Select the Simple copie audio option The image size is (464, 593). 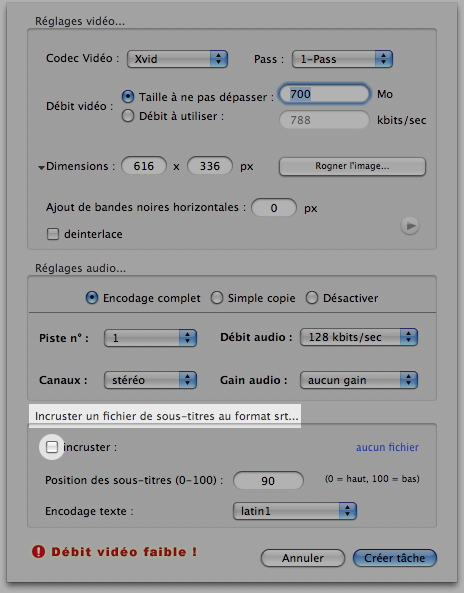(x=217, y=298)
